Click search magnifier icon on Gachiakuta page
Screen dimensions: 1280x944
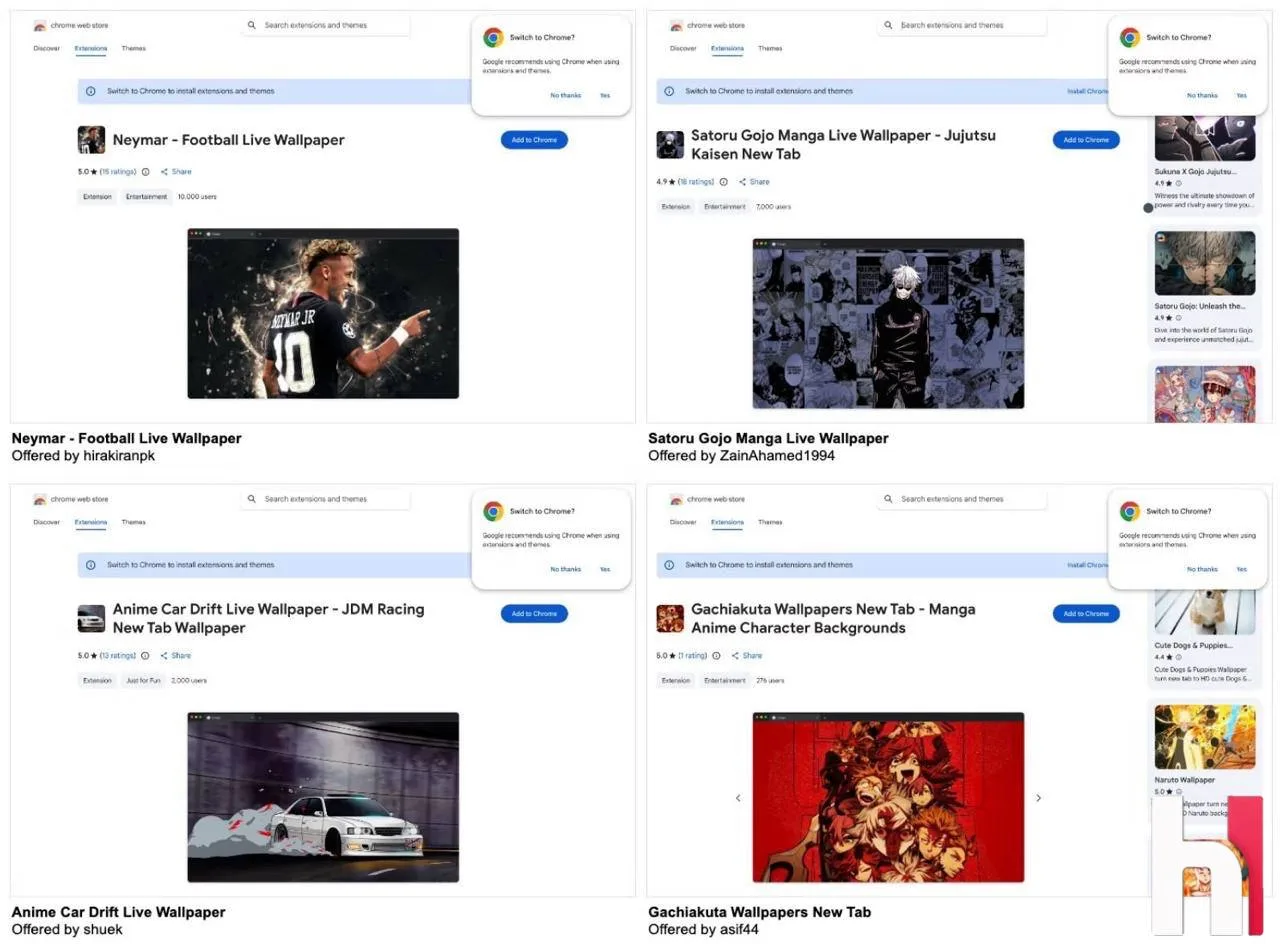click(888, 499)
